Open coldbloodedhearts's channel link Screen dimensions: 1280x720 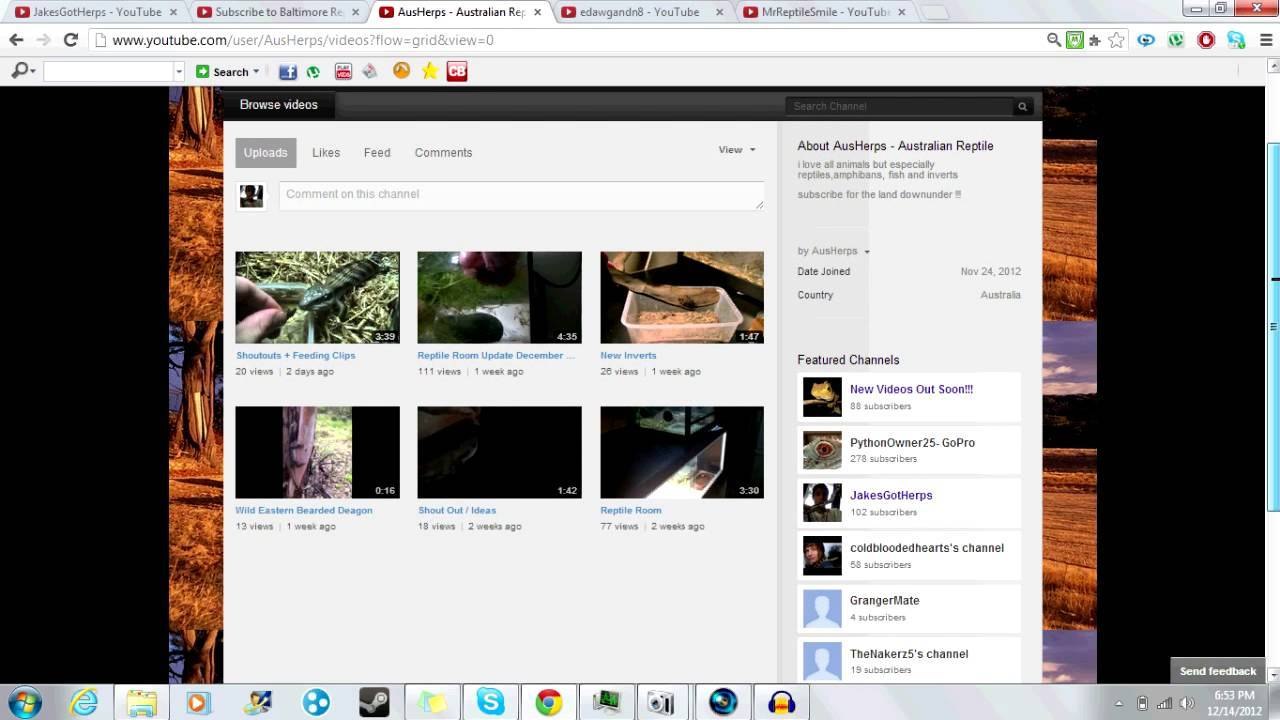tap(927, 548)
